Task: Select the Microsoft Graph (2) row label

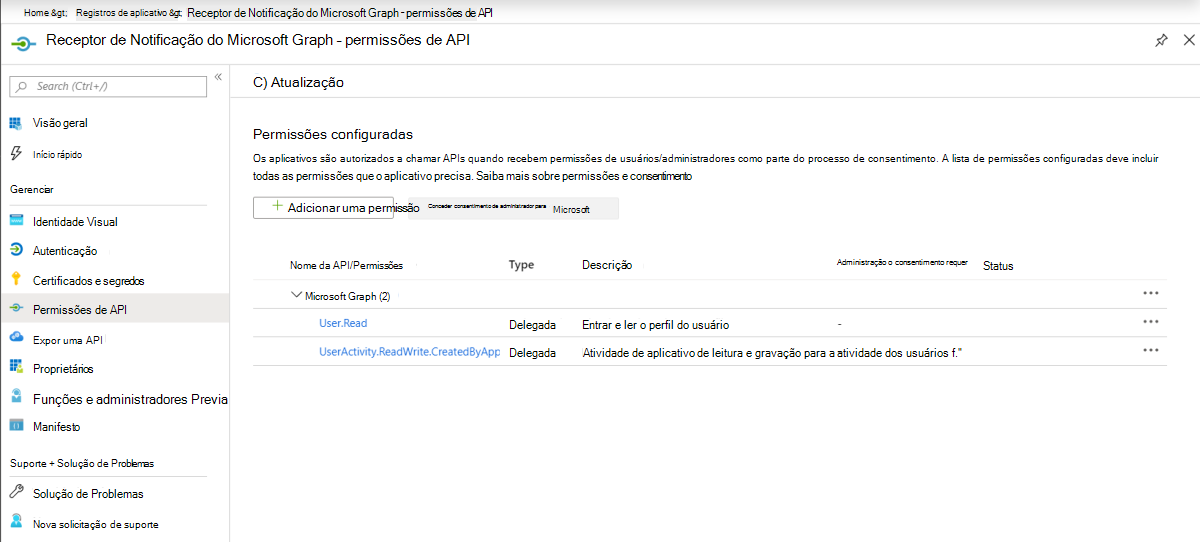Action: pos(347,296)
